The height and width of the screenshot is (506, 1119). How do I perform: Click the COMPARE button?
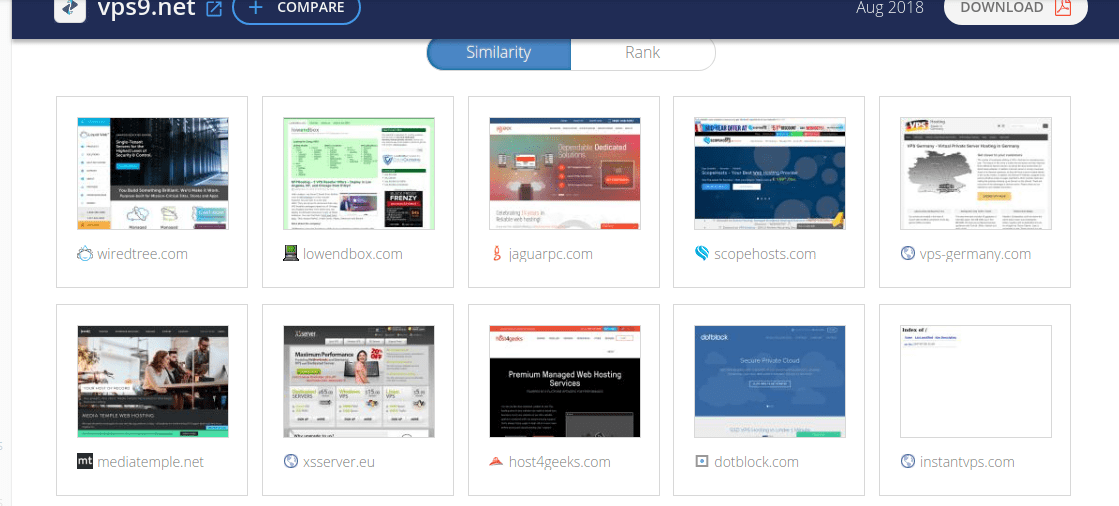pos(296,9)
